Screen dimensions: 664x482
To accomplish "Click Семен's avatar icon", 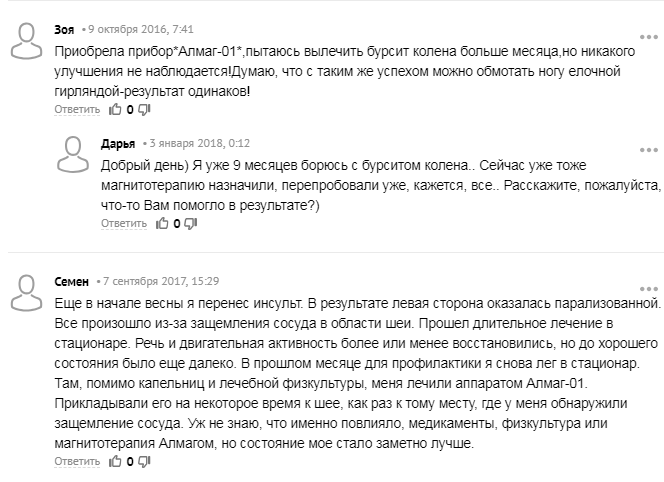I will click(x=25, y=292).
